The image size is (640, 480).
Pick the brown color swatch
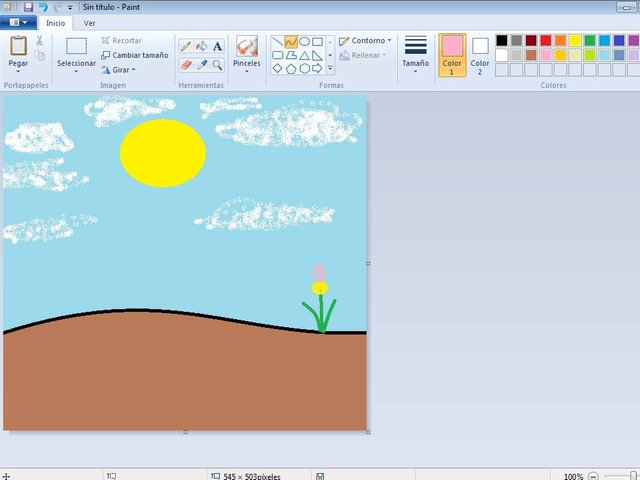point(531,55)
